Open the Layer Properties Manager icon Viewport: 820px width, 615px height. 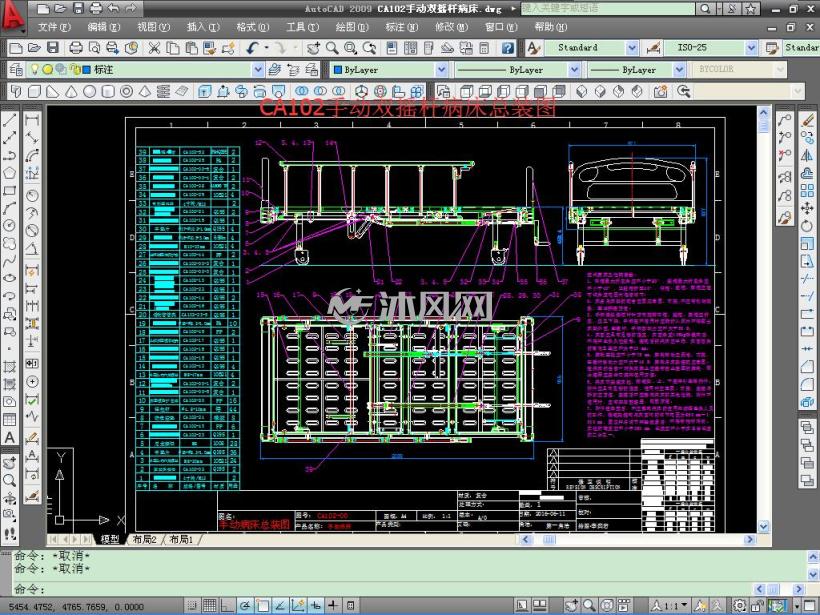point(16,70)
